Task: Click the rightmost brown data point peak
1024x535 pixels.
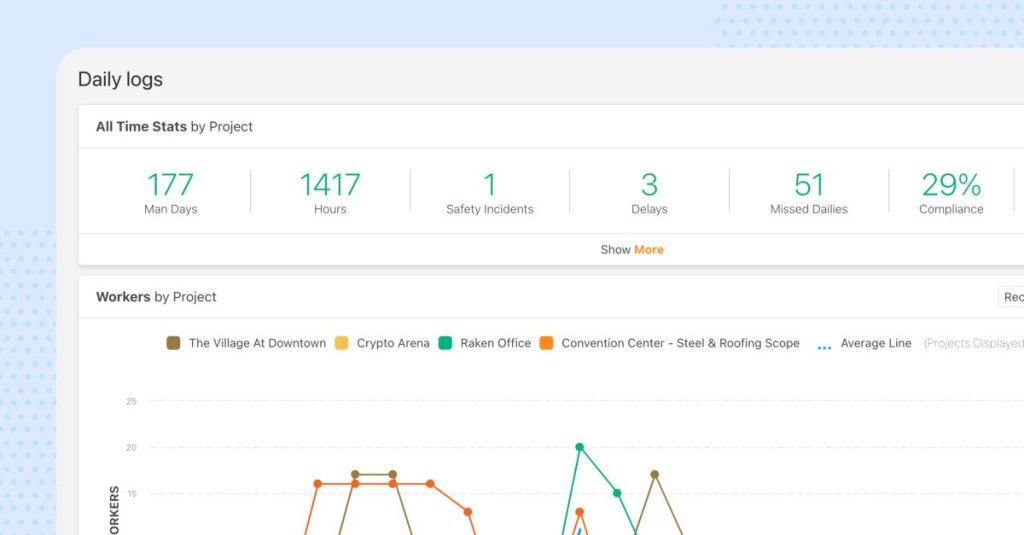Action: [x=654, y=474]
